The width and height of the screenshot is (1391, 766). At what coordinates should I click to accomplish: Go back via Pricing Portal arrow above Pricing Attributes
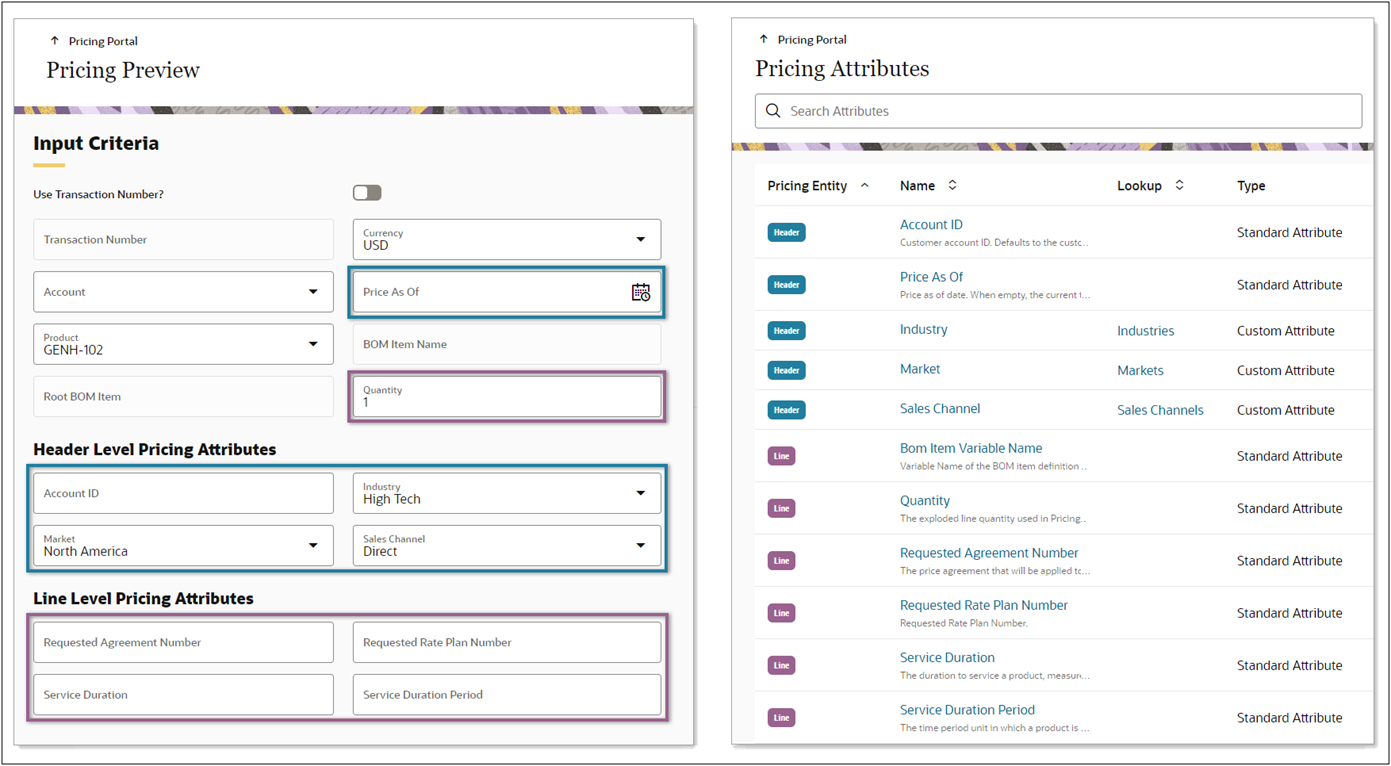(x=762, y=39)
